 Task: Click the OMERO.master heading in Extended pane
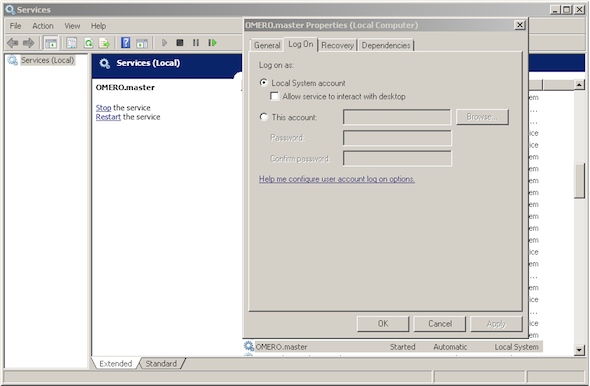click(125, 87)
